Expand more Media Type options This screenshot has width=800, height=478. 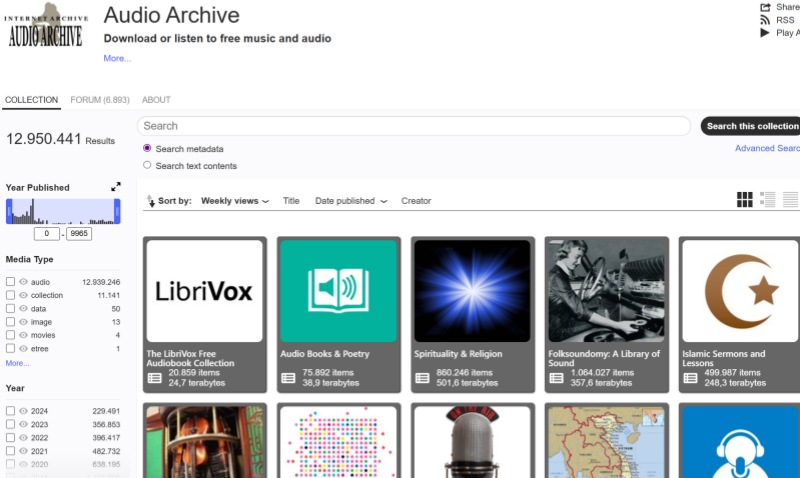[17, 363]
